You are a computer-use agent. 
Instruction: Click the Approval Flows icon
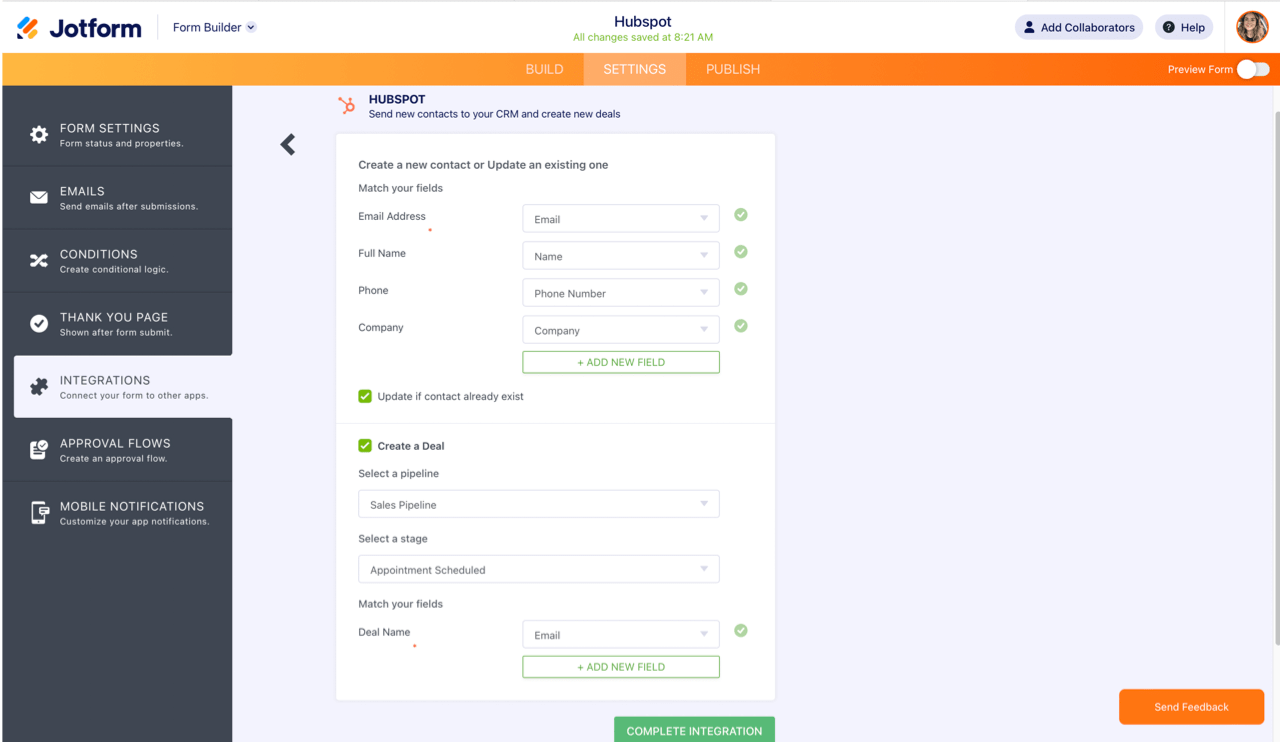(x=39, y=450)
